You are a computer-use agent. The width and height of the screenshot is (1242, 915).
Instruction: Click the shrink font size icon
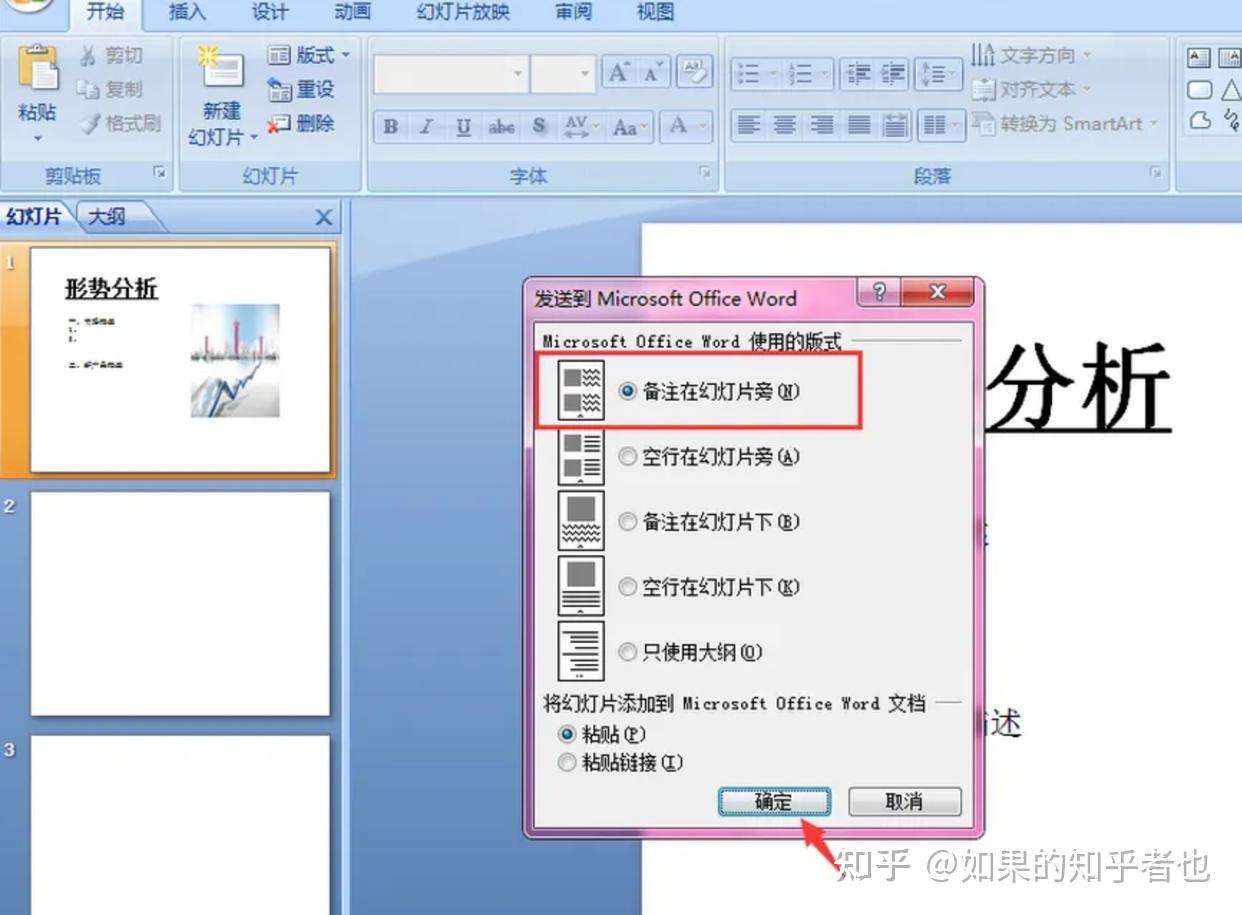click(653, 72)
